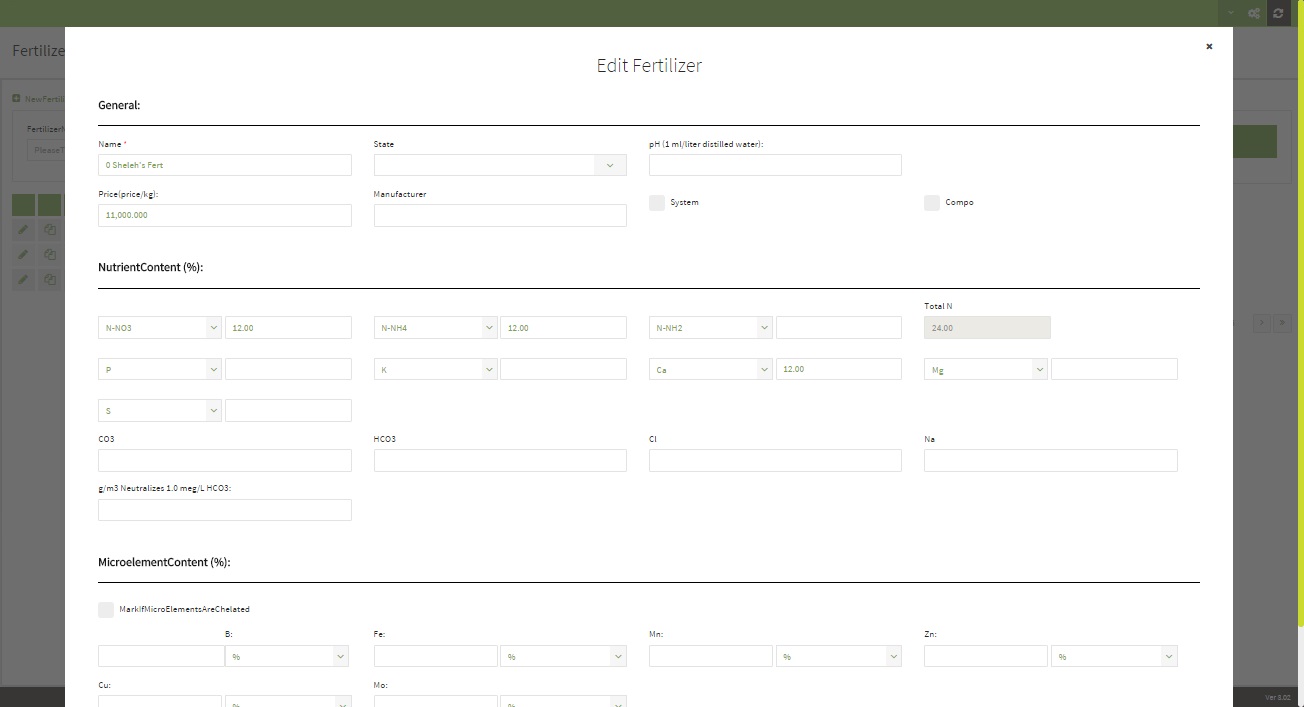The width and height of the screenshot is (1304, 707).
Task: Open the Fe unit percent dropdown
Action: pos(563,657)
